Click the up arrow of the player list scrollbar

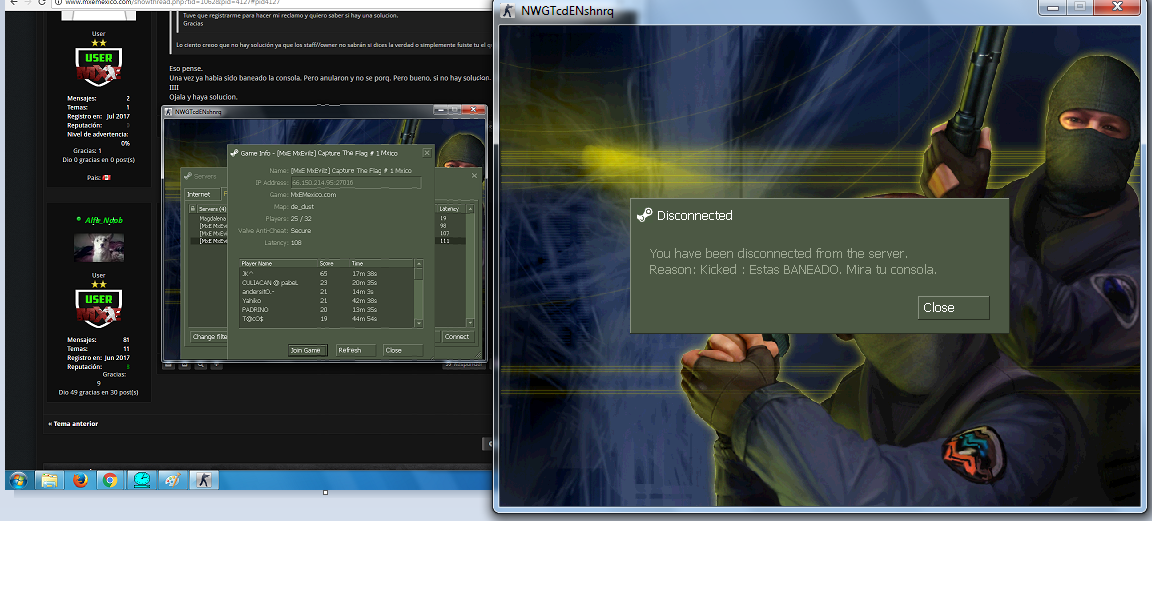419,264
